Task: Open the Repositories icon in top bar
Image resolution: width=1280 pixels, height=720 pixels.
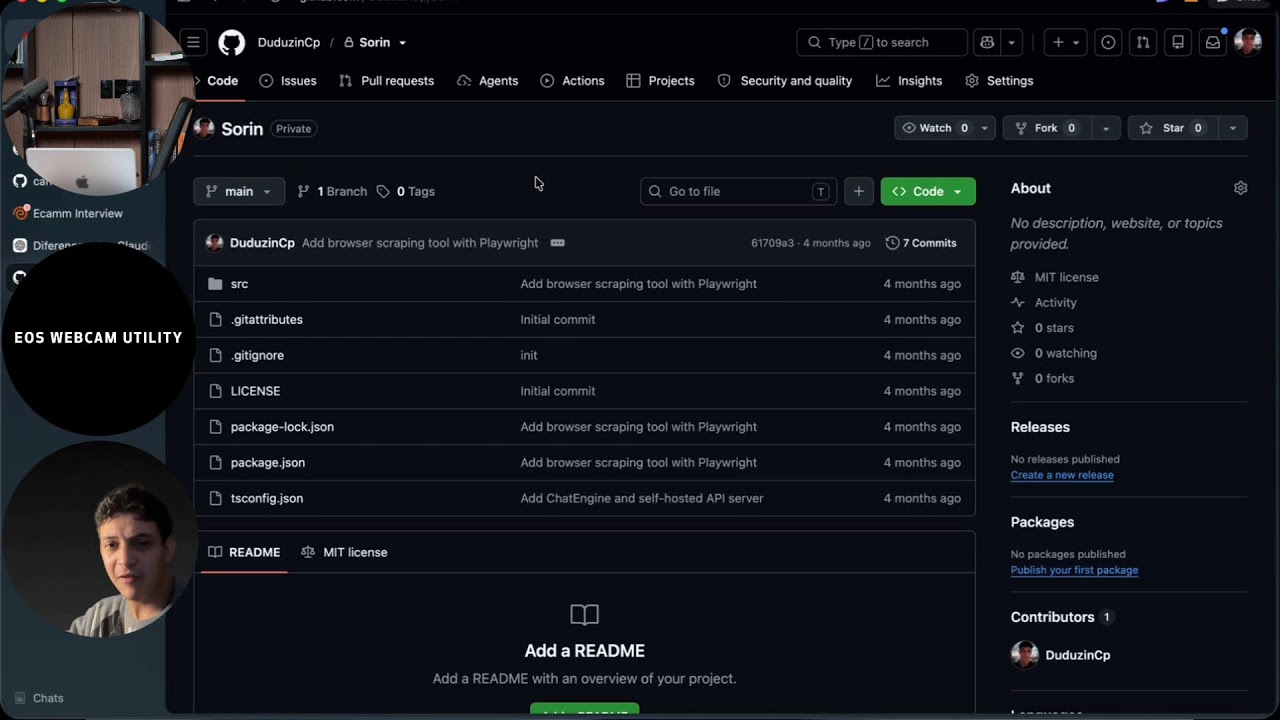Action: 1178,42
